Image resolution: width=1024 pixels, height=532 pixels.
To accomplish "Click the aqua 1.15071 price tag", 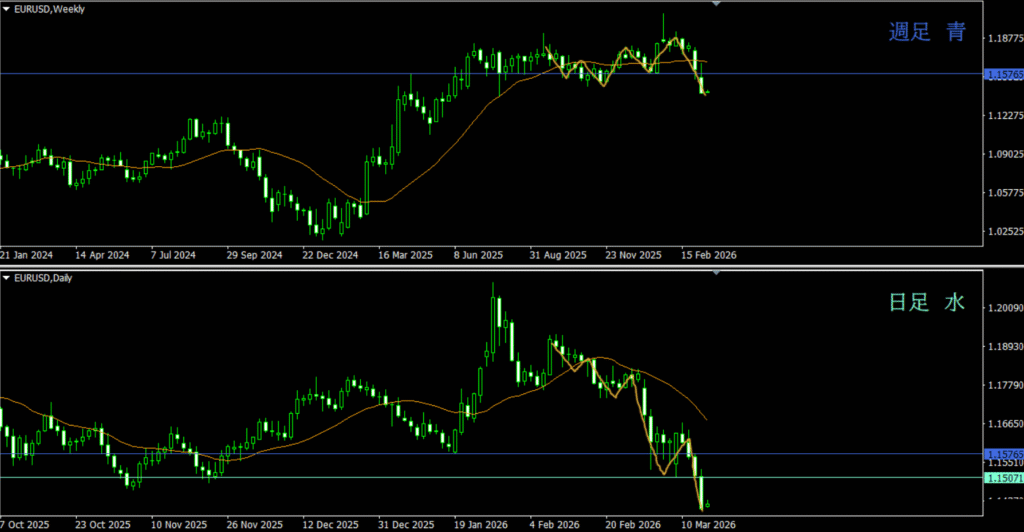I will coord(1003,478).
